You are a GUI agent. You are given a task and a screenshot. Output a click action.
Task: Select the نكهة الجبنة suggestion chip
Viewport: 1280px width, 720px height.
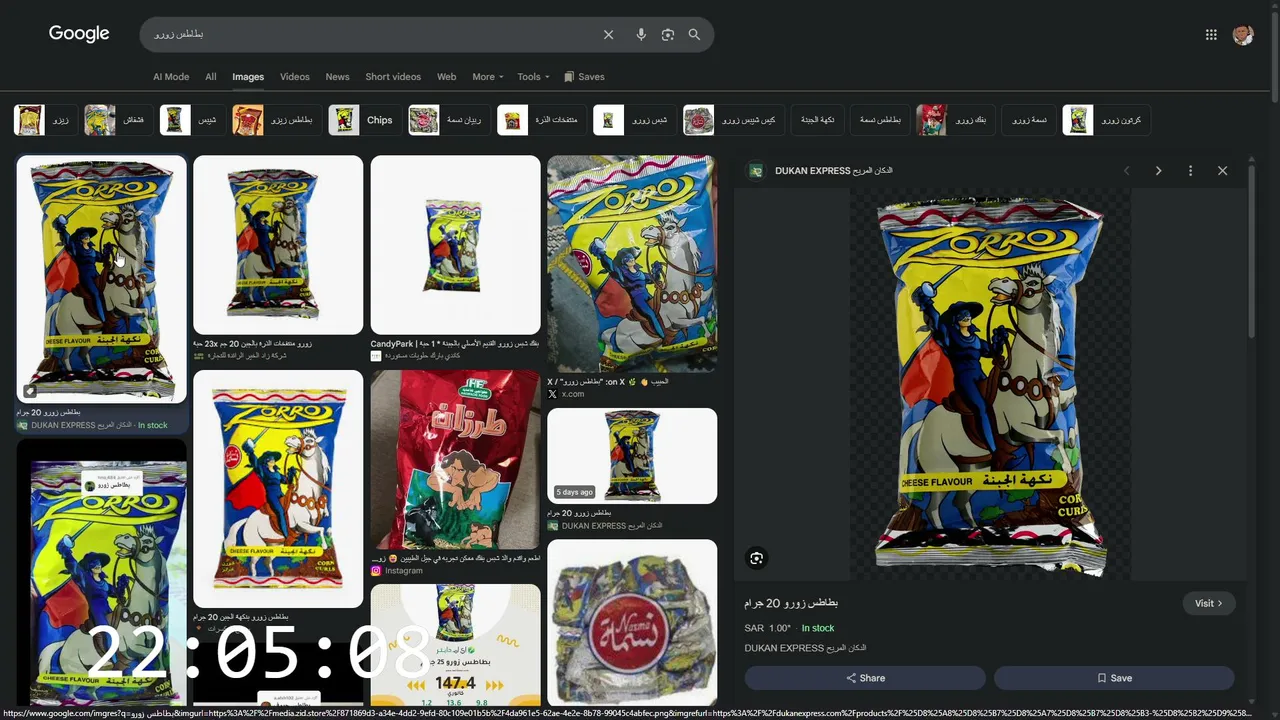point(818,120)
